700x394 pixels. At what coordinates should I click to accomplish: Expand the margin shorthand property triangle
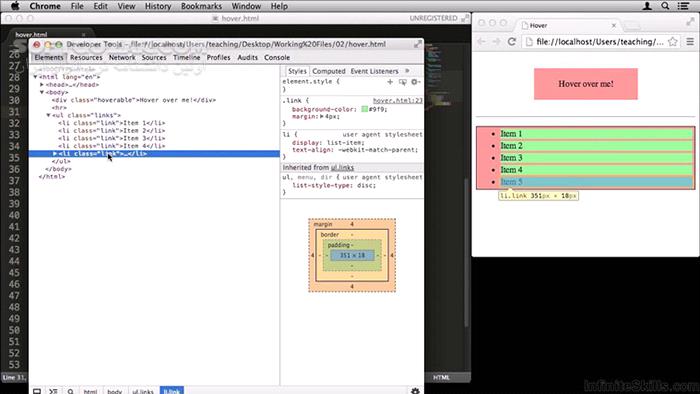click(x=321, y=116)
